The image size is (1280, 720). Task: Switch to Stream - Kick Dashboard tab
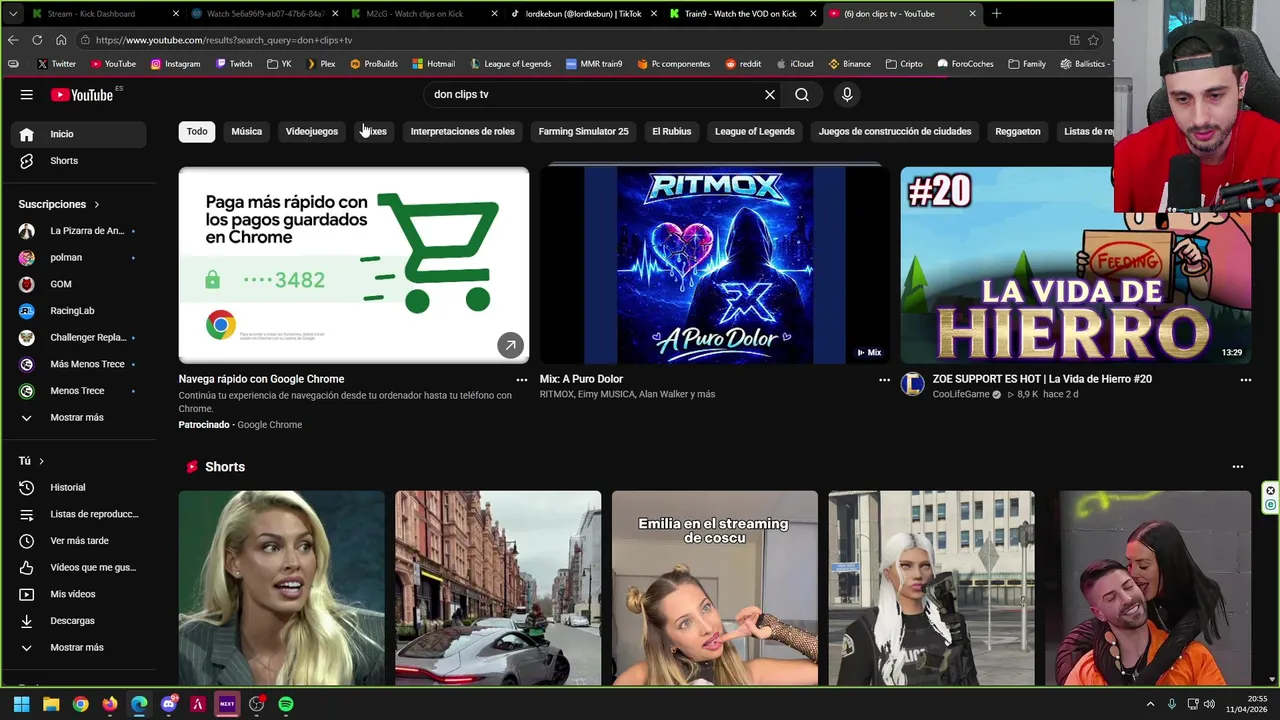click(x=105, y=14)
